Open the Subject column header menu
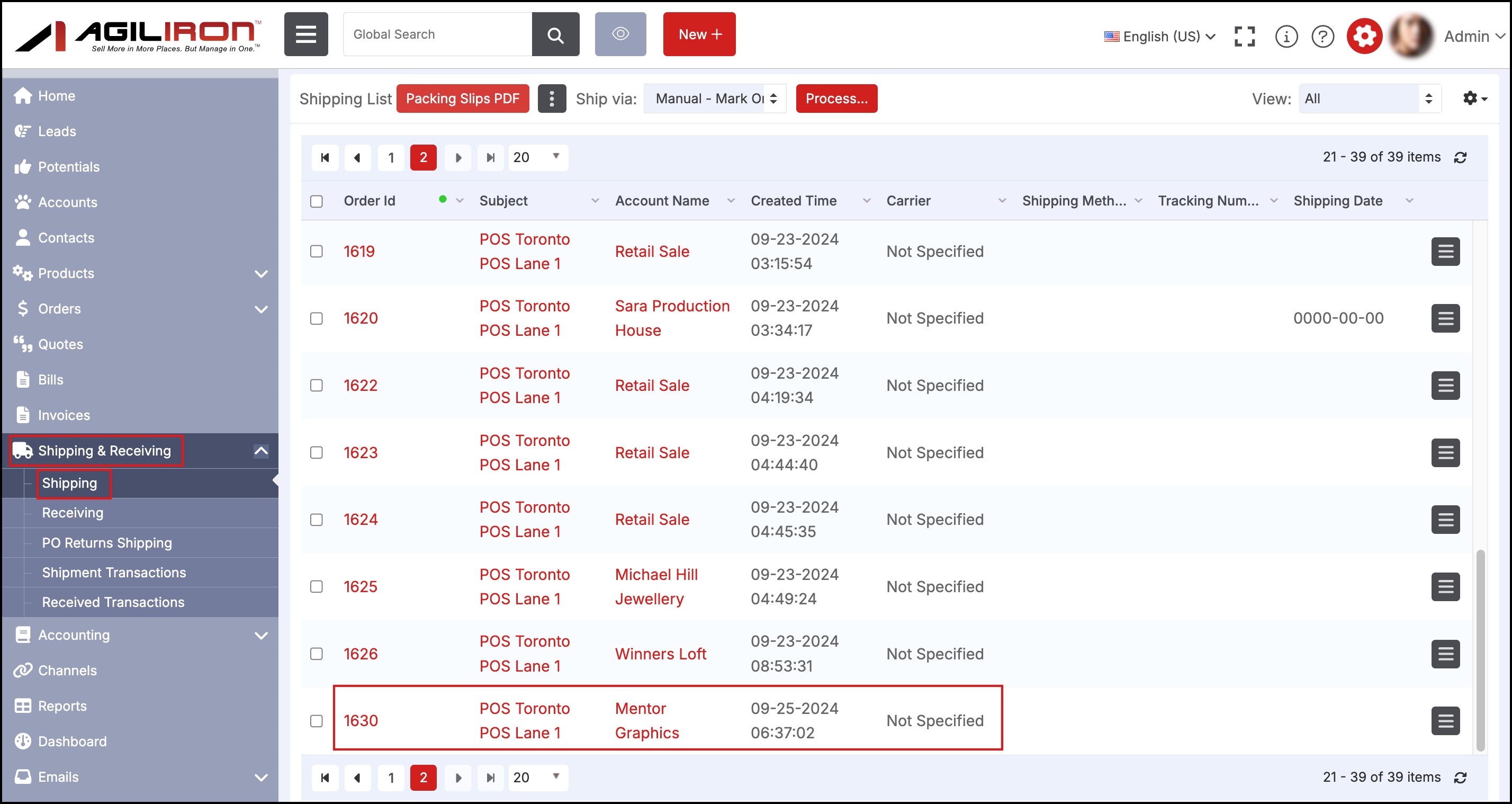 click(x=595, y=201)
